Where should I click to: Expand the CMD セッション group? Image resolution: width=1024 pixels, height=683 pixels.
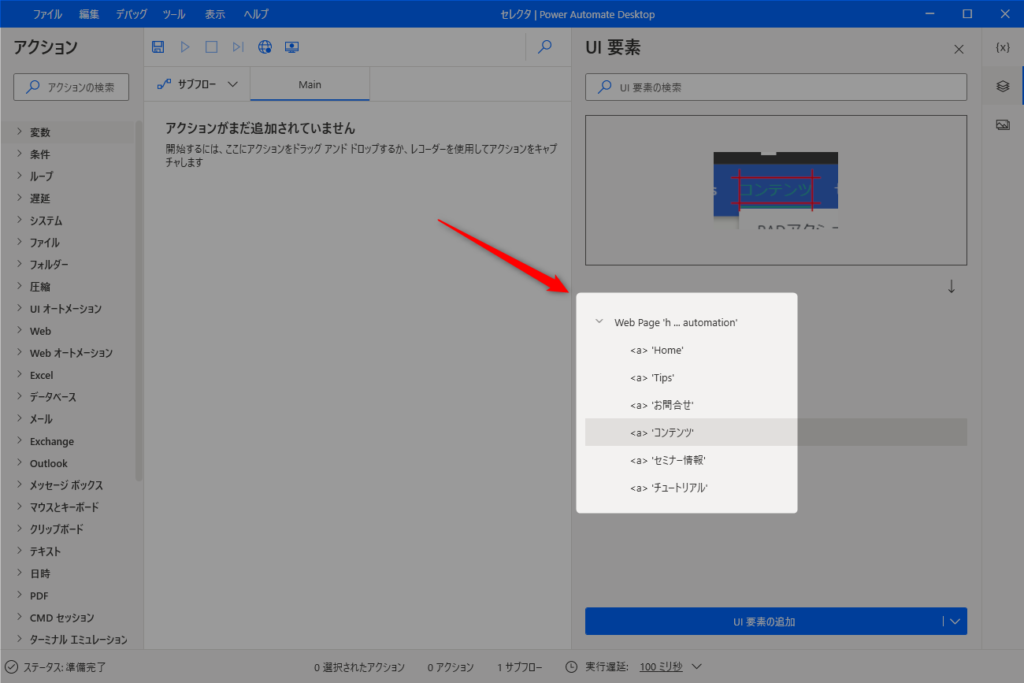[20, 617]
